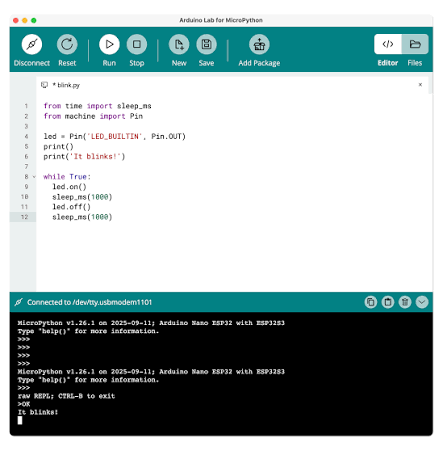Click the led.on() line
Image resolution: width=443 pixels, height=451 pixels.
(69, 187)
